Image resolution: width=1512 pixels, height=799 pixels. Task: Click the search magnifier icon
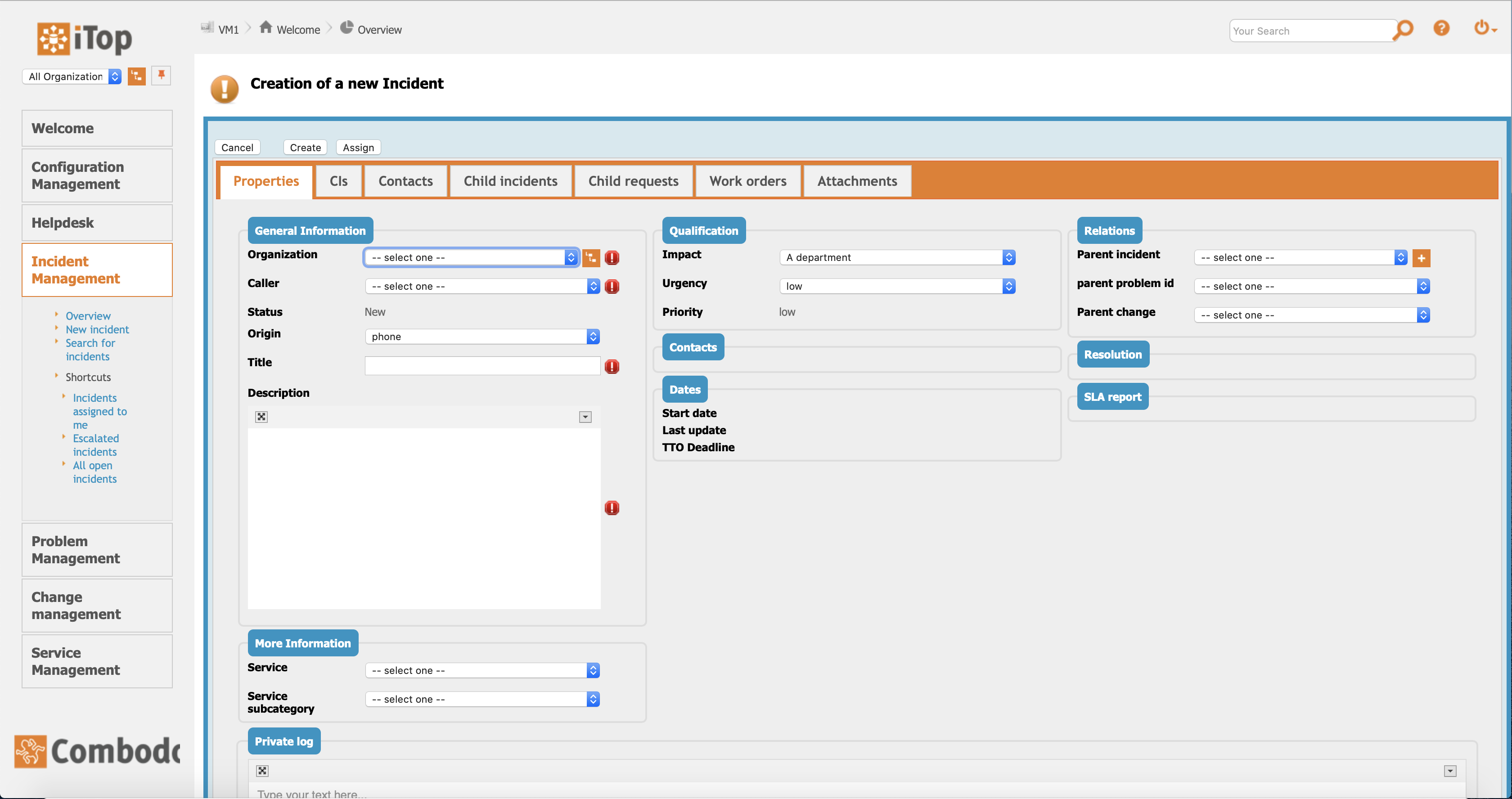(x=1404, y=29)
